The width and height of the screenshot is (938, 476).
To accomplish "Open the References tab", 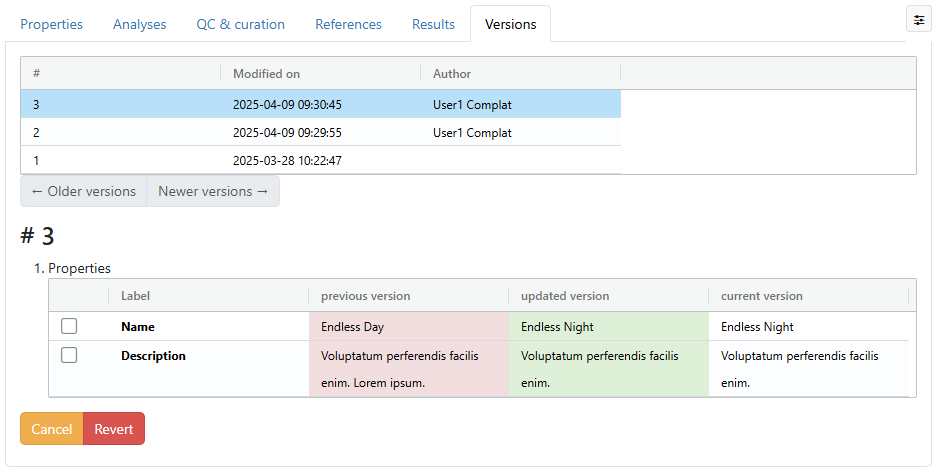I will point(348,24).
